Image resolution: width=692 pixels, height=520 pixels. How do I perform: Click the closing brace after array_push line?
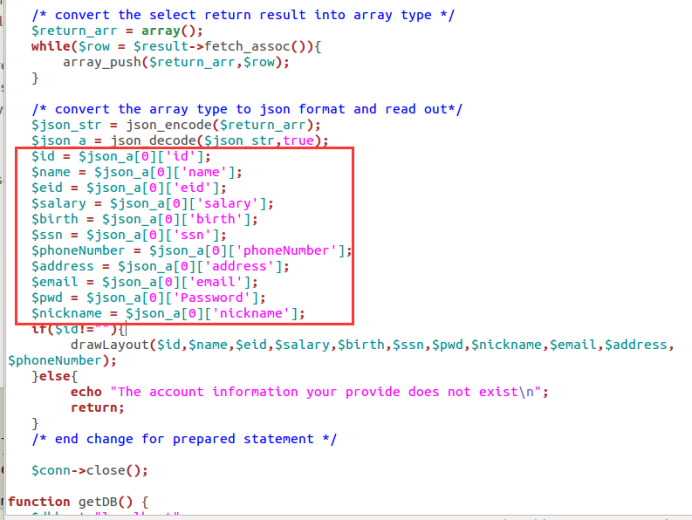click(x=35, y=78)
